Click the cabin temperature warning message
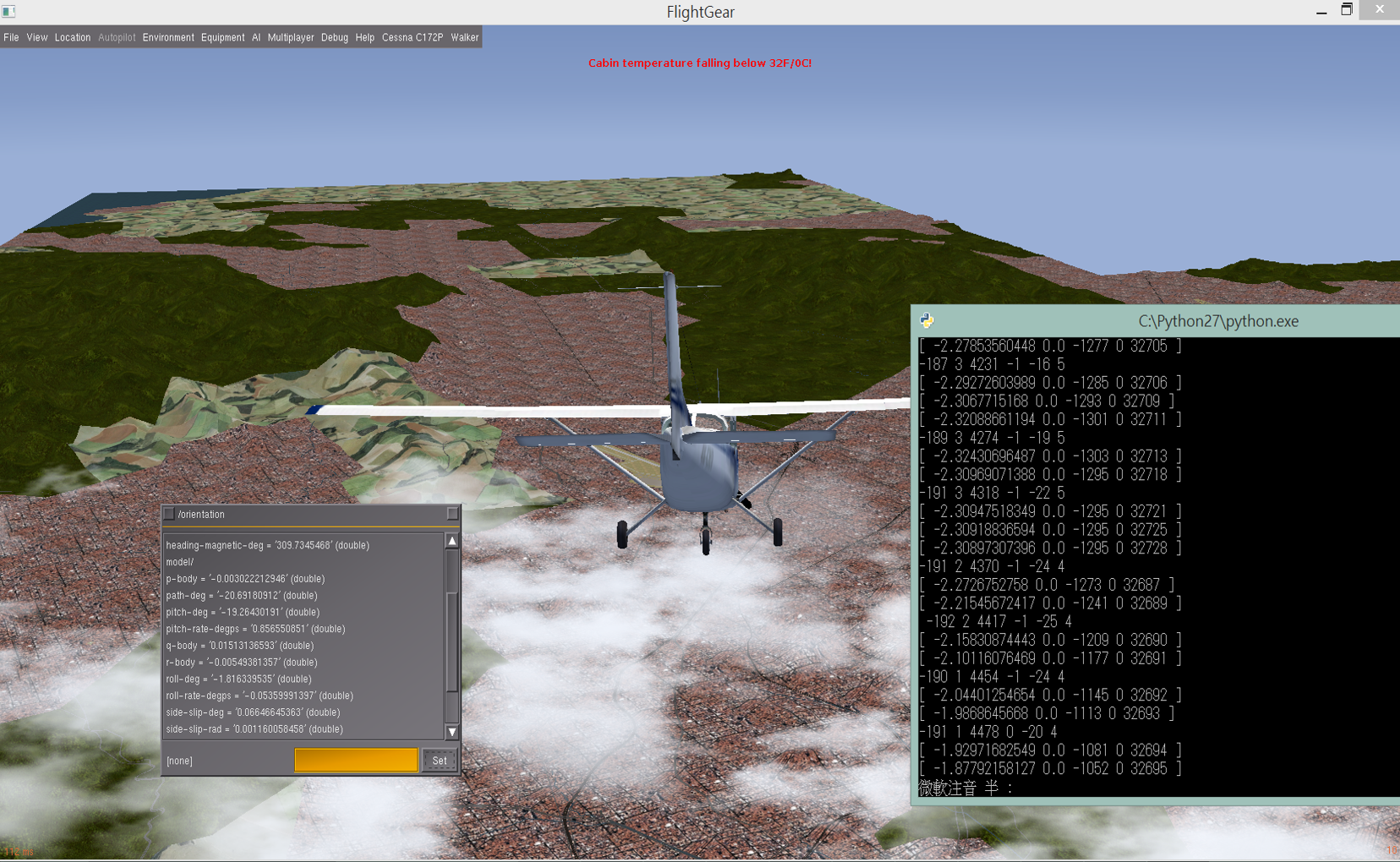 [700, 63]
